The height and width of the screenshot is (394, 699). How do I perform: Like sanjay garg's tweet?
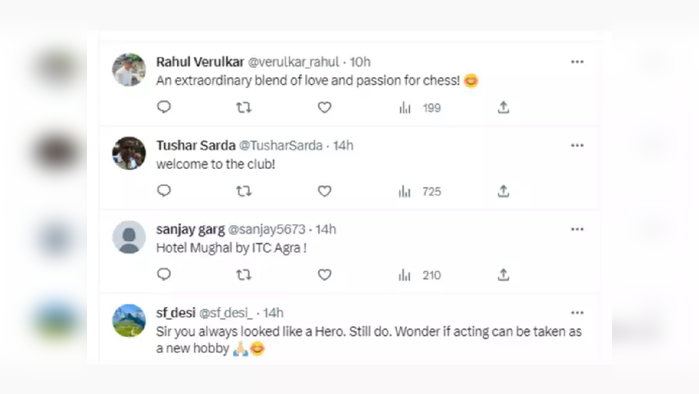[x=325, y=275]
